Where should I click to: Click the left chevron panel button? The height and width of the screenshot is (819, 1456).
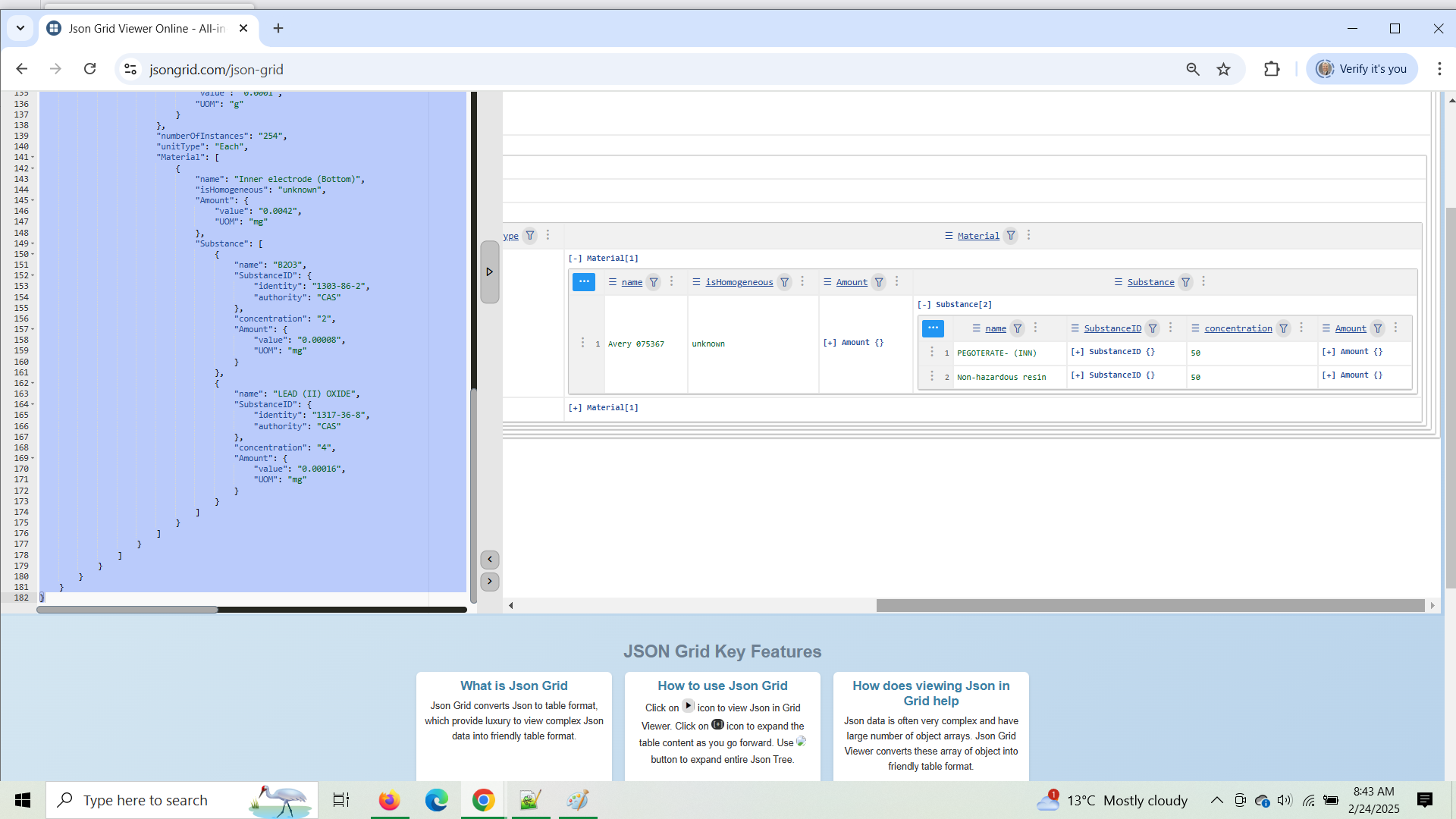coord(490,560)
